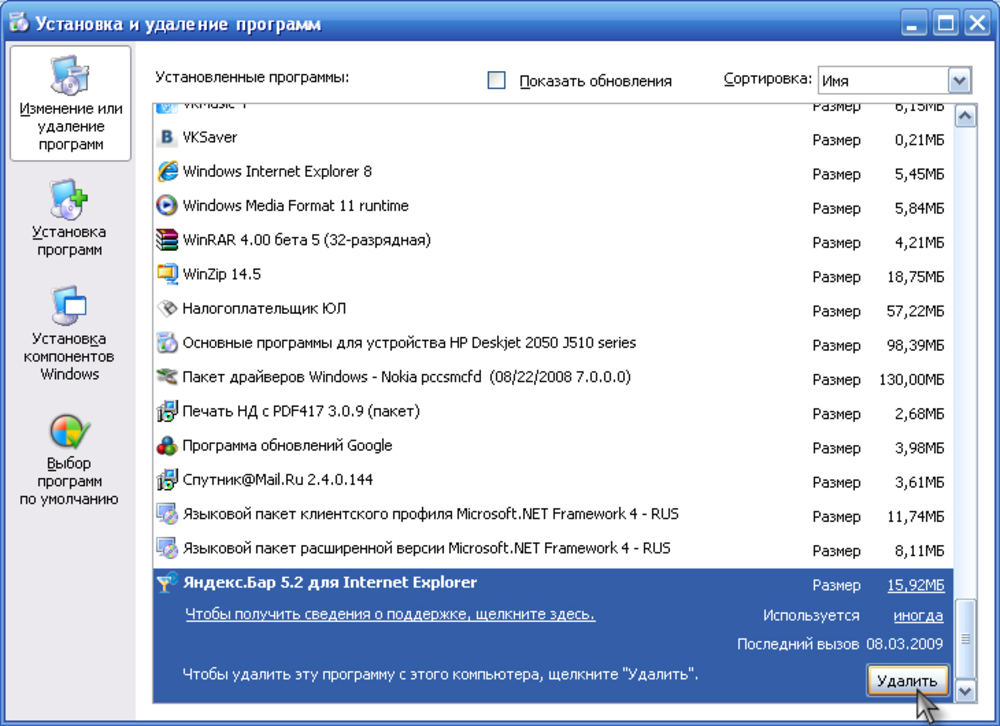Open the Яндекс.Бар support information link

coord(390,614)
